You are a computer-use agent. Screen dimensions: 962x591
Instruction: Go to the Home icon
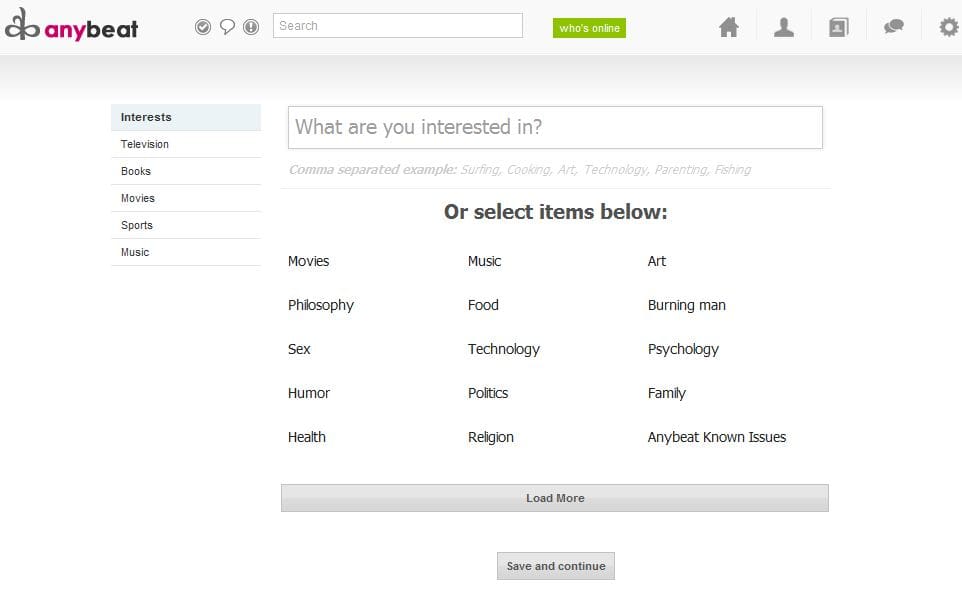729,28
